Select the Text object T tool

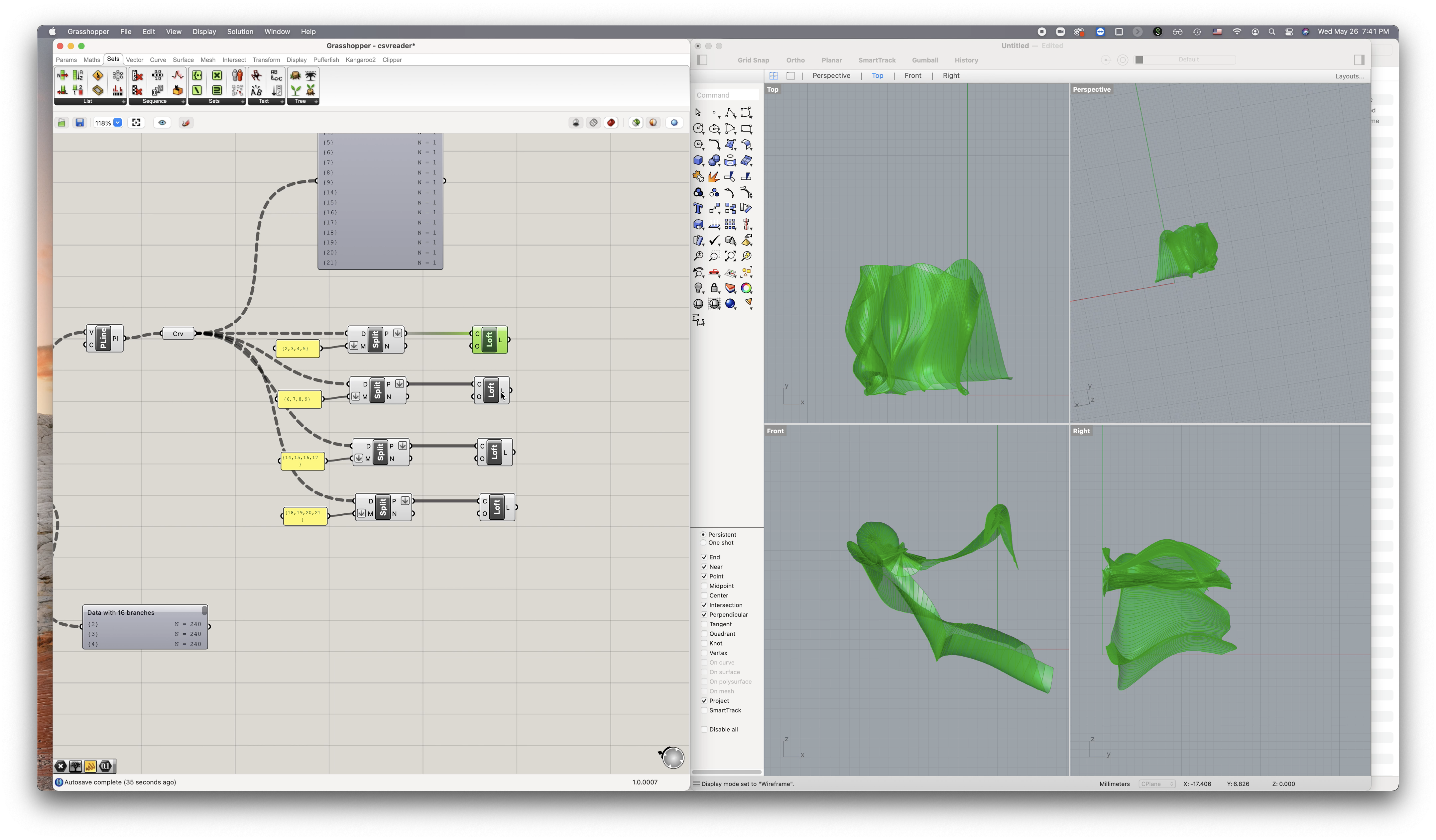coord(698,208)
